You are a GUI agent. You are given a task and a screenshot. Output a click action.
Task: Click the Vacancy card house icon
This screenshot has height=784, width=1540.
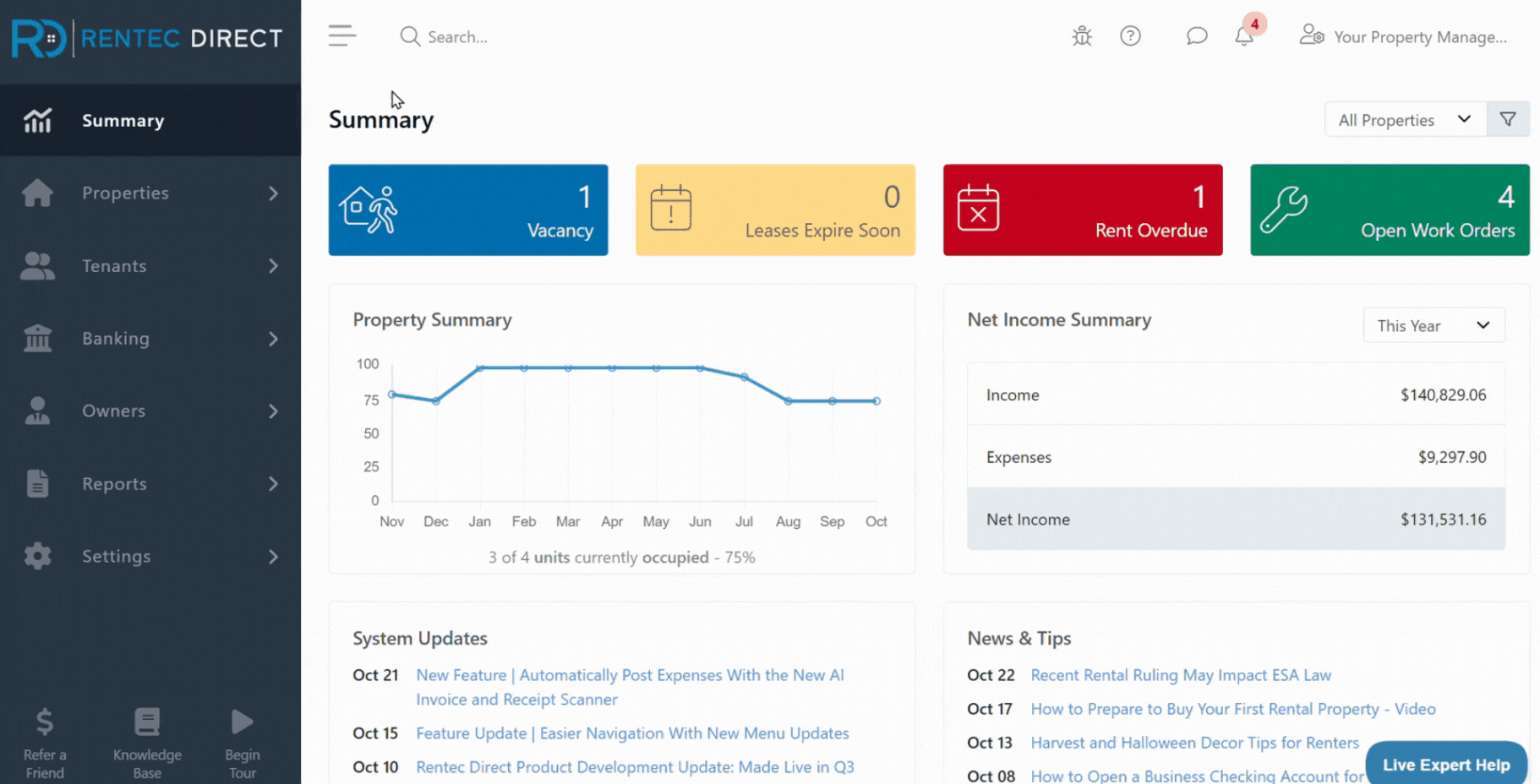(369, 210)
